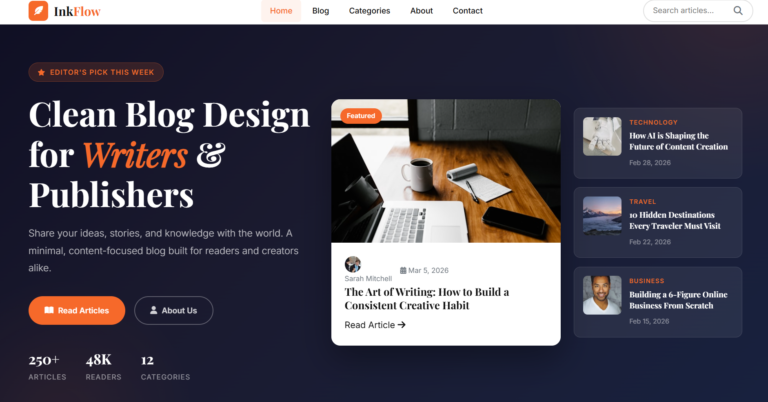Viewport: 768px width, 402px height.
Task: Open the Blog nav item
Action: (x=321, y=11)
